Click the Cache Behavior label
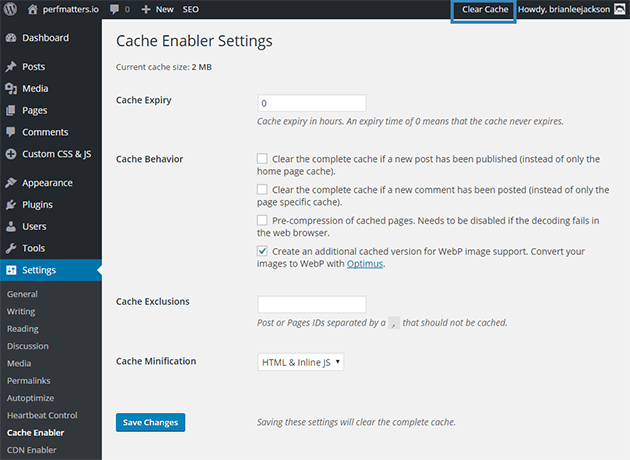630x460 pixels. [x=149, y=159]
